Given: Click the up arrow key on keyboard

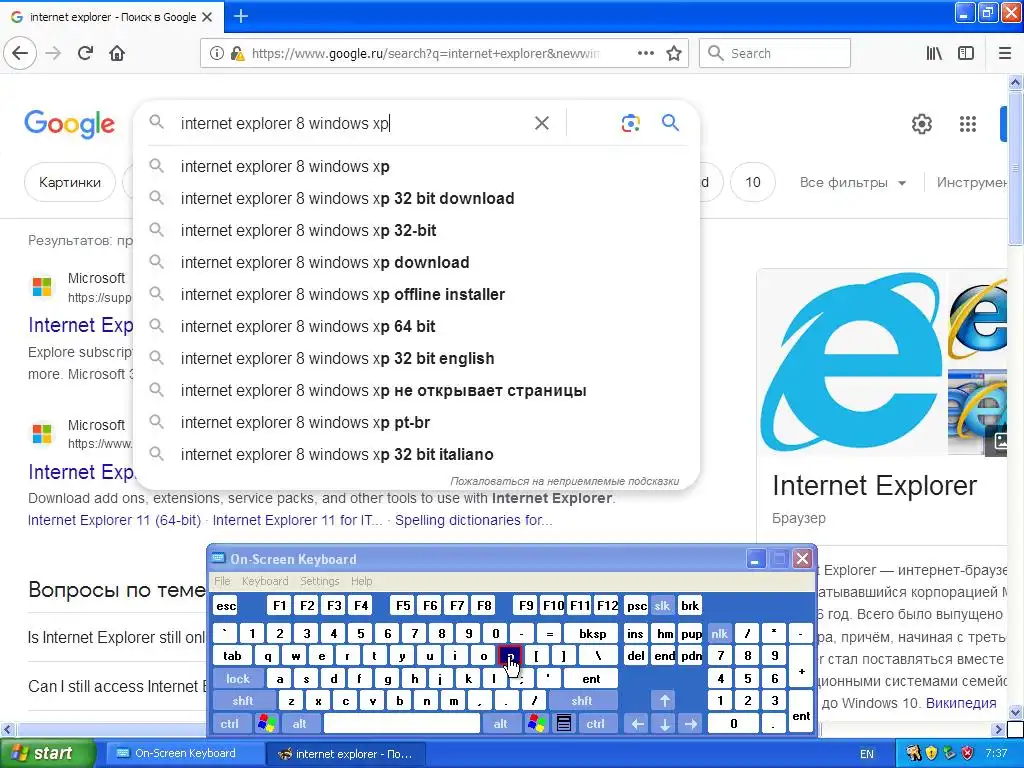Looking at the screenshot, I should click(x=664, y=701).
